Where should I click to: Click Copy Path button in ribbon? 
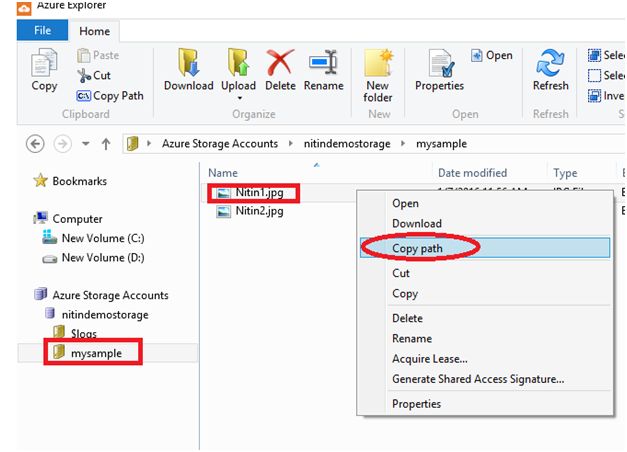coord(111,96)
